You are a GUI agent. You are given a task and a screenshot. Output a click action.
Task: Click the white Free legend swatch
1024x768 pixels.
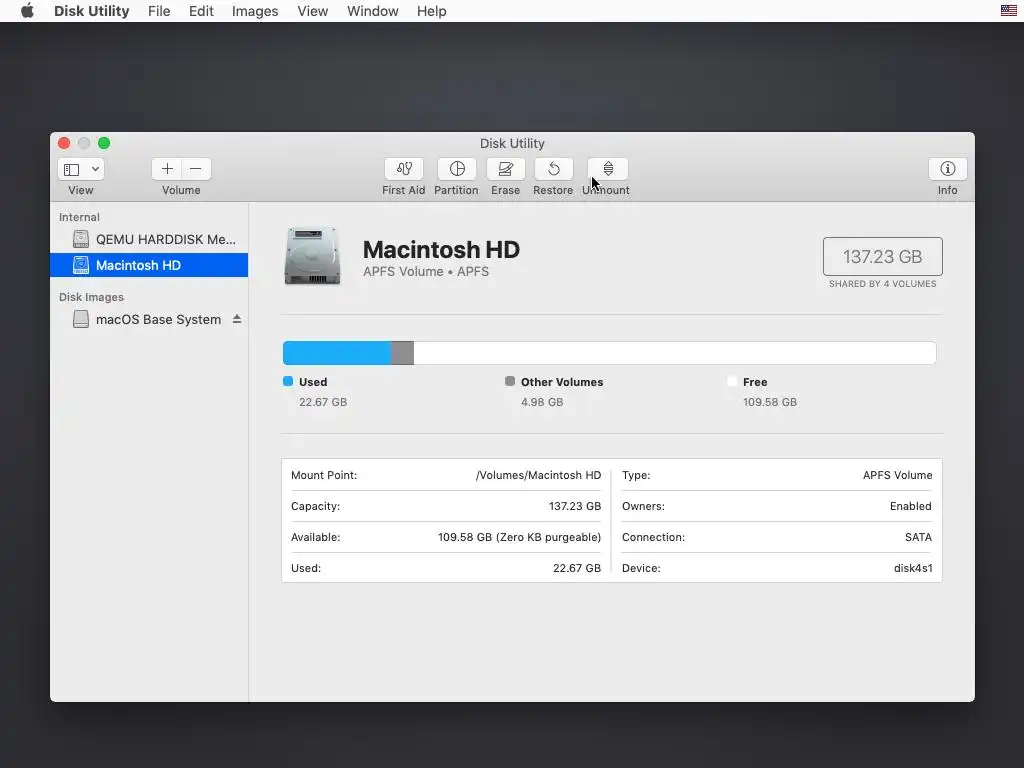coord(732,381)
